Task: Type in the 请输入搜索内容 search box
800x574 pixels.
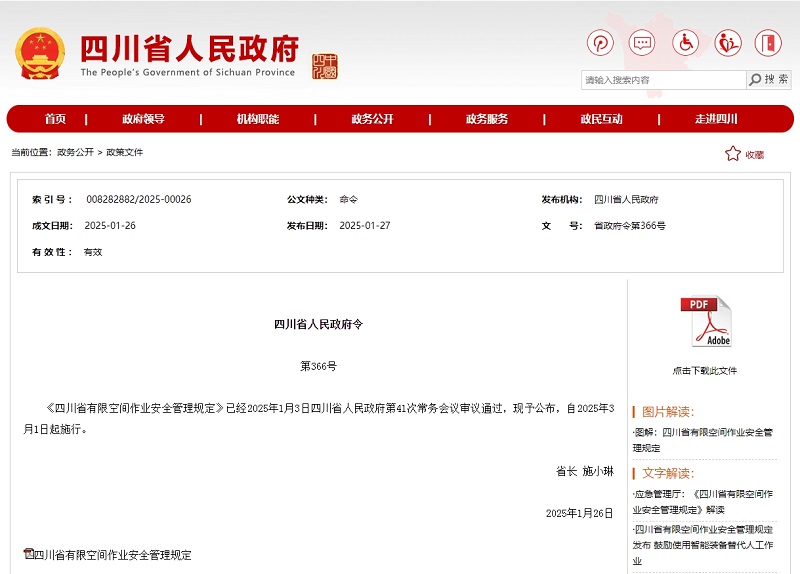Action: (663, 80)
